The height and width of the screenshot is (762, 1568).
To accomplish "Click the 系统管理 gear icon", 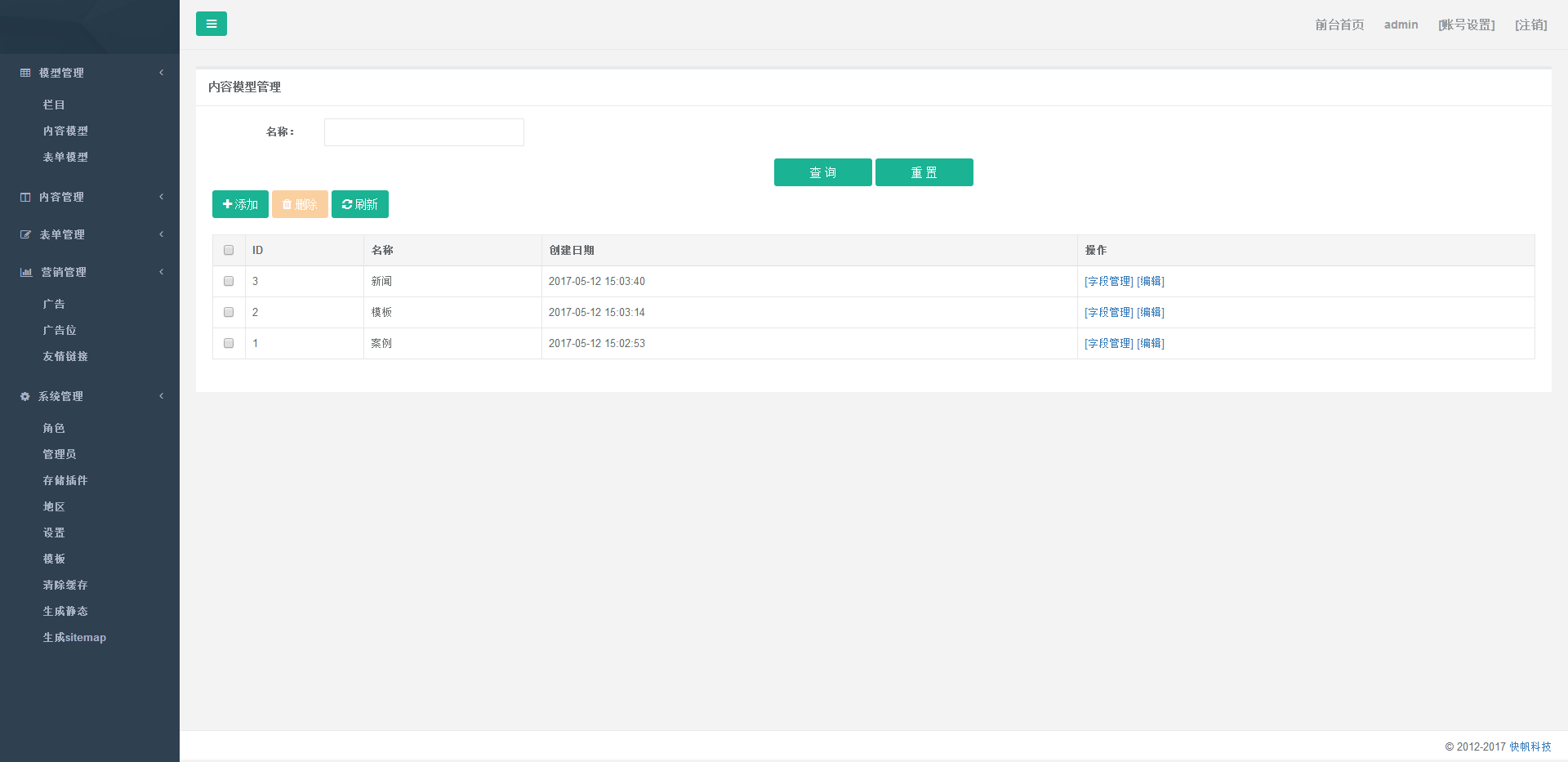I will point(24,396).
